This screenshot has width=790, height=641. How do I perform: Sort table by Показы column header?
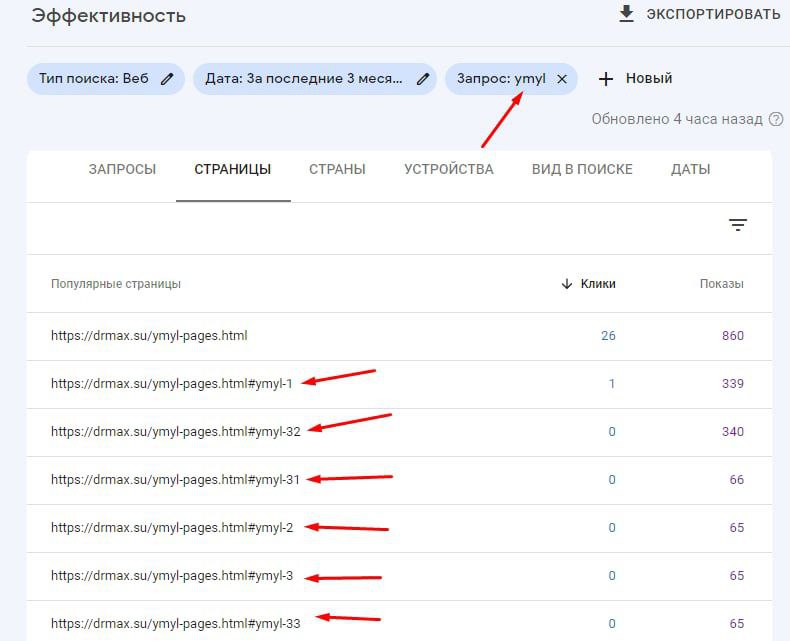coord(721,284)
